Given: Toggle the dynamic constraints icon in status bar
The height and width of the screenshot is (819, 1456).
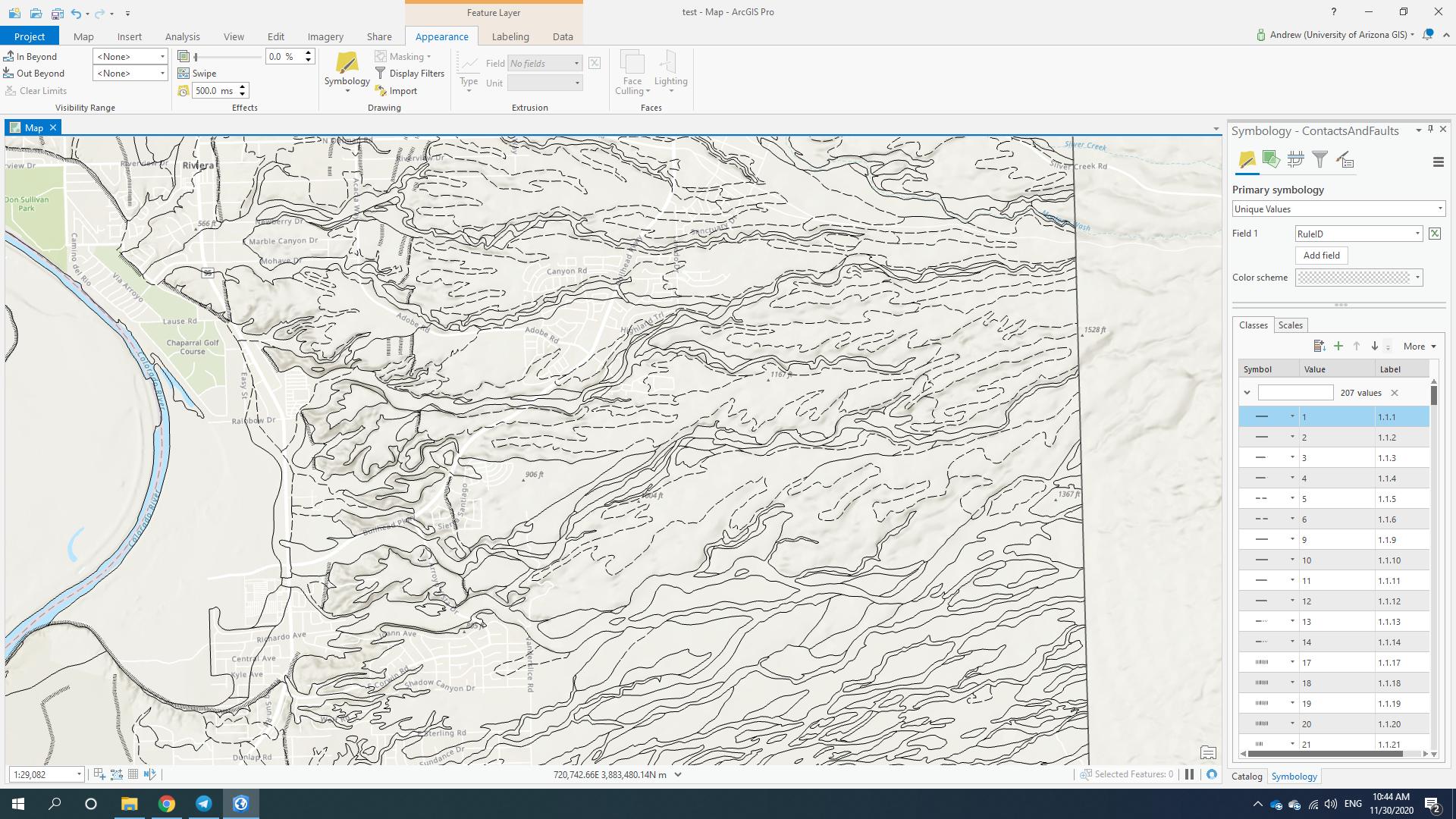Looking at the screenshot, I should (x=116, y=774).
